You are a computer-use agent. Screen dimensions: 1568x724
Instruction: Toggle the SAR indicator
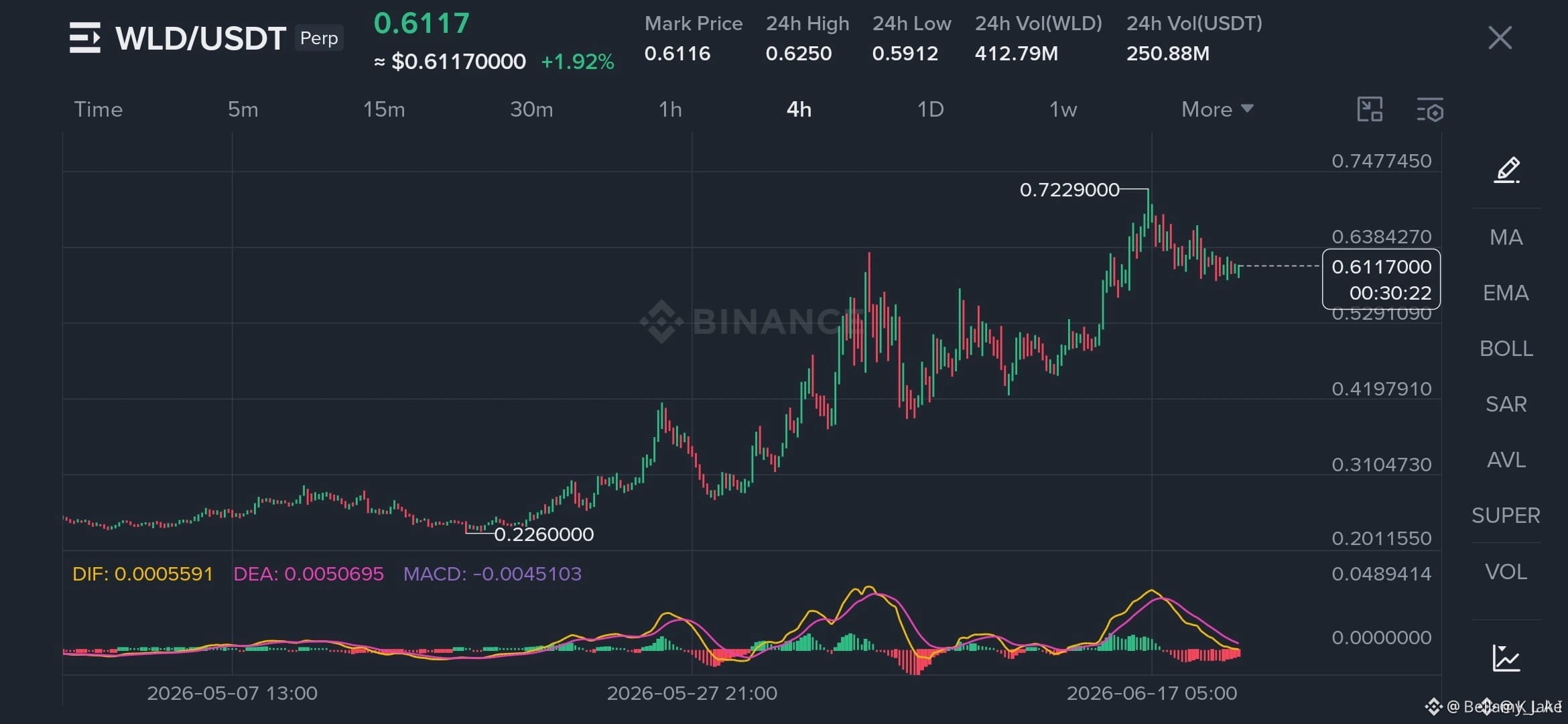(1506, 404)
